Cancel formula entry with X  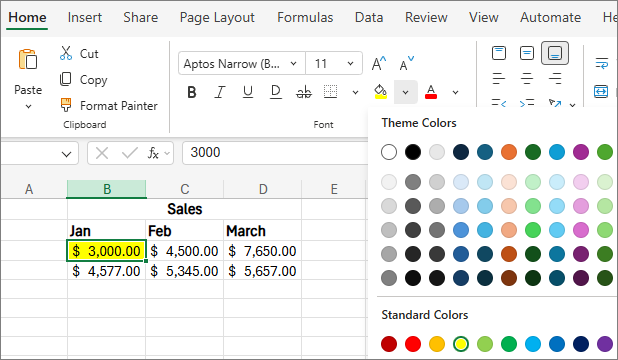coord(102,153)
